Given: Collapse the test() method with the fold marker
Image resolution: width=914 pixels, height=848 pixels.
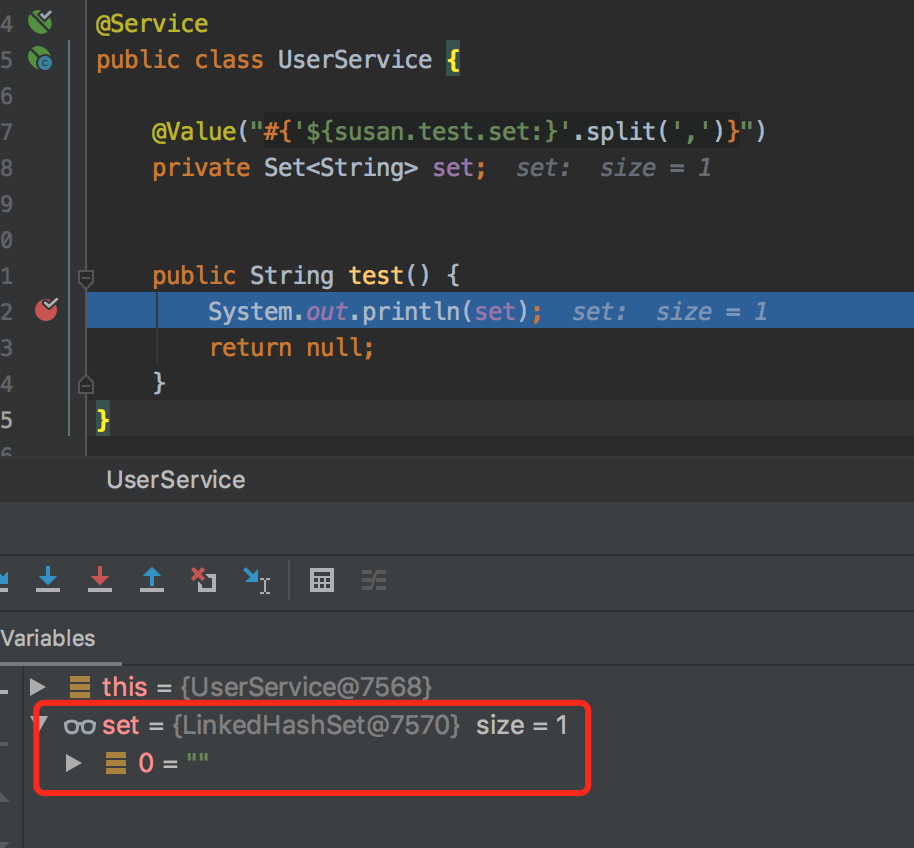Looking at the screenshot, I should tap(86, 277).
